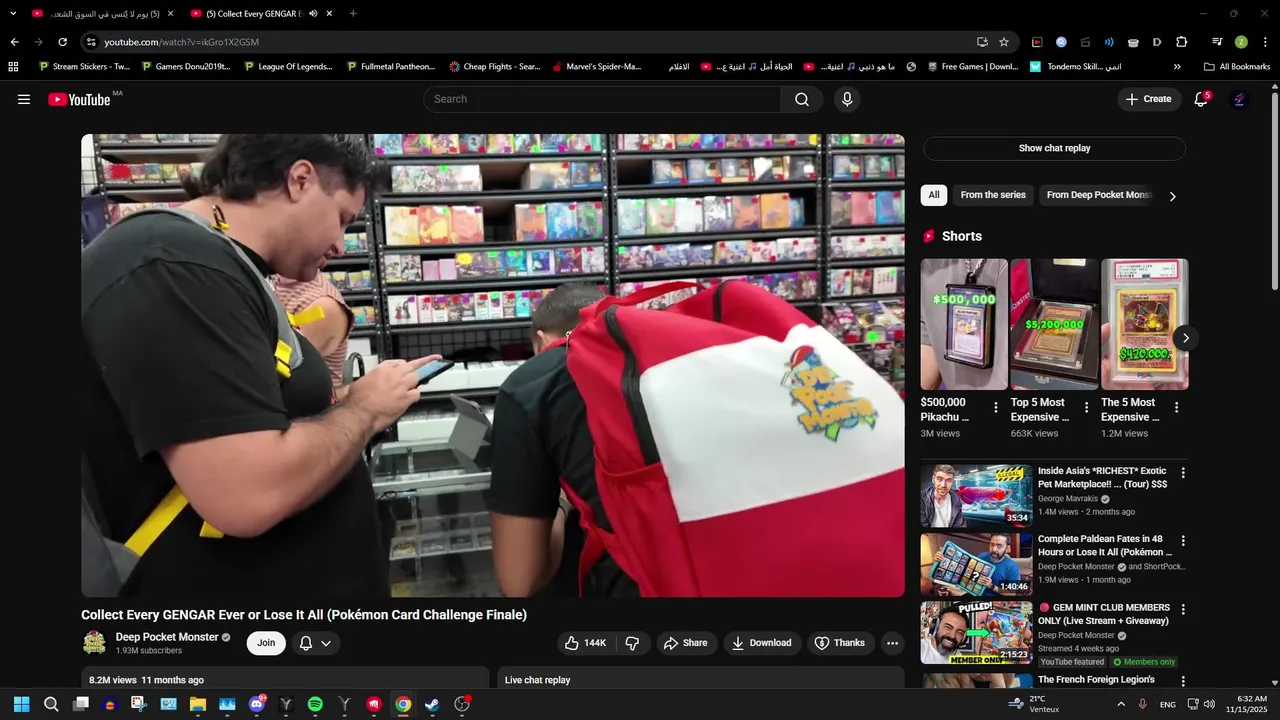This screenshot has height=720, width=1280.
Task: Open Inside Asia's RICHEST video thumbnail
Action: click(976, 496)
